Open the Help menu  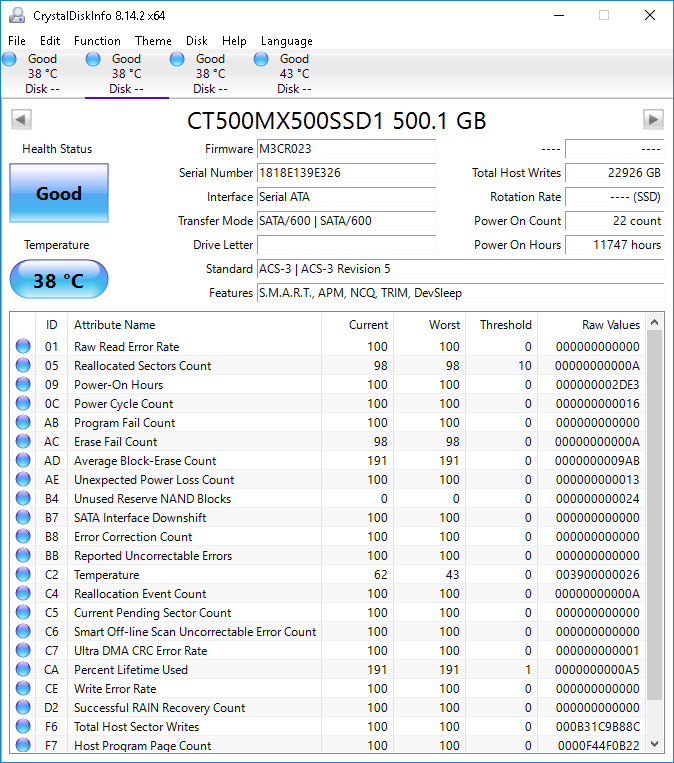click(x=234, y=41)
